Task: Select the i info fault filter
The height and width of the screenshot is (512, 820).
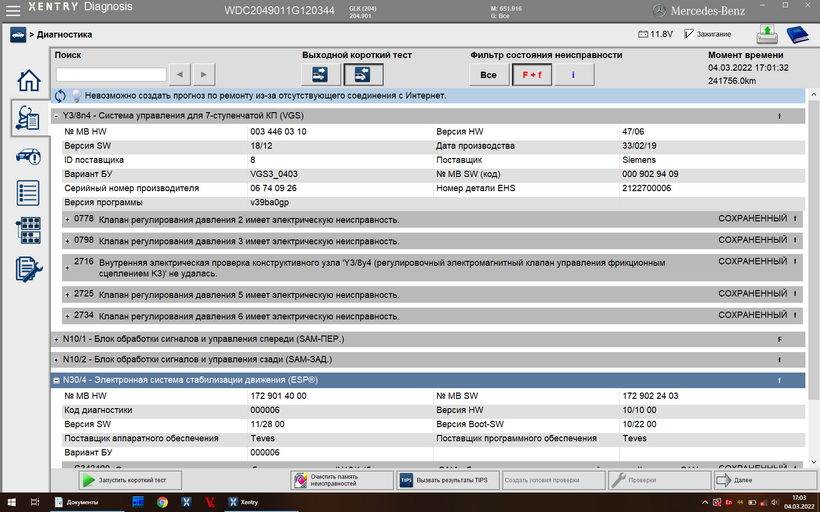Action: (574, 75)
